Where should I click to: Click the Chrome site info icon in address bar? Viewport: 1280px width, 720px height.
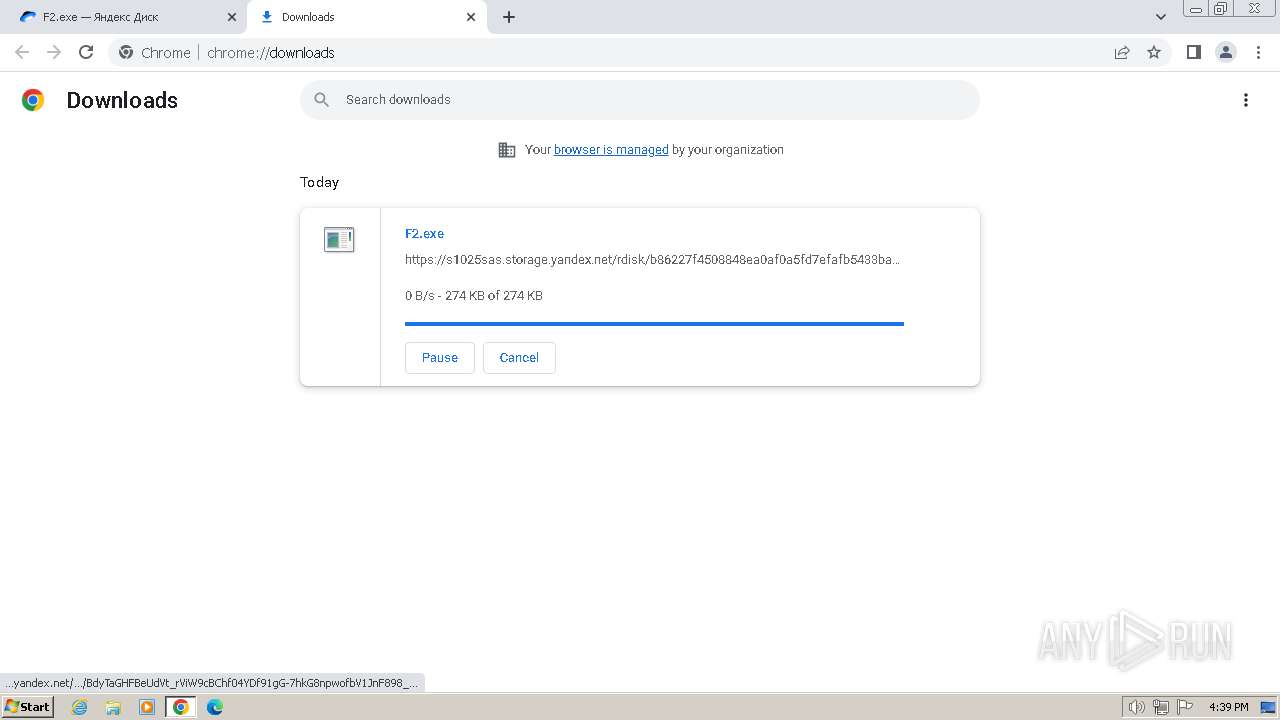[x=126, y=52]
